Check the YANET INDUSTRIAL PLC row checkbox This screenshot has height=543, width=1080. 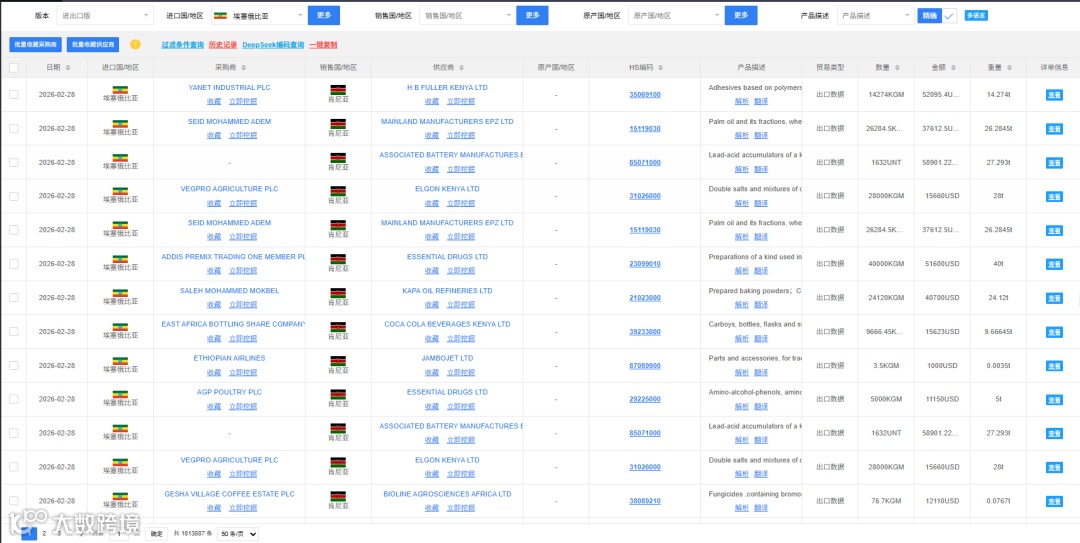click(x=14, y=94)
